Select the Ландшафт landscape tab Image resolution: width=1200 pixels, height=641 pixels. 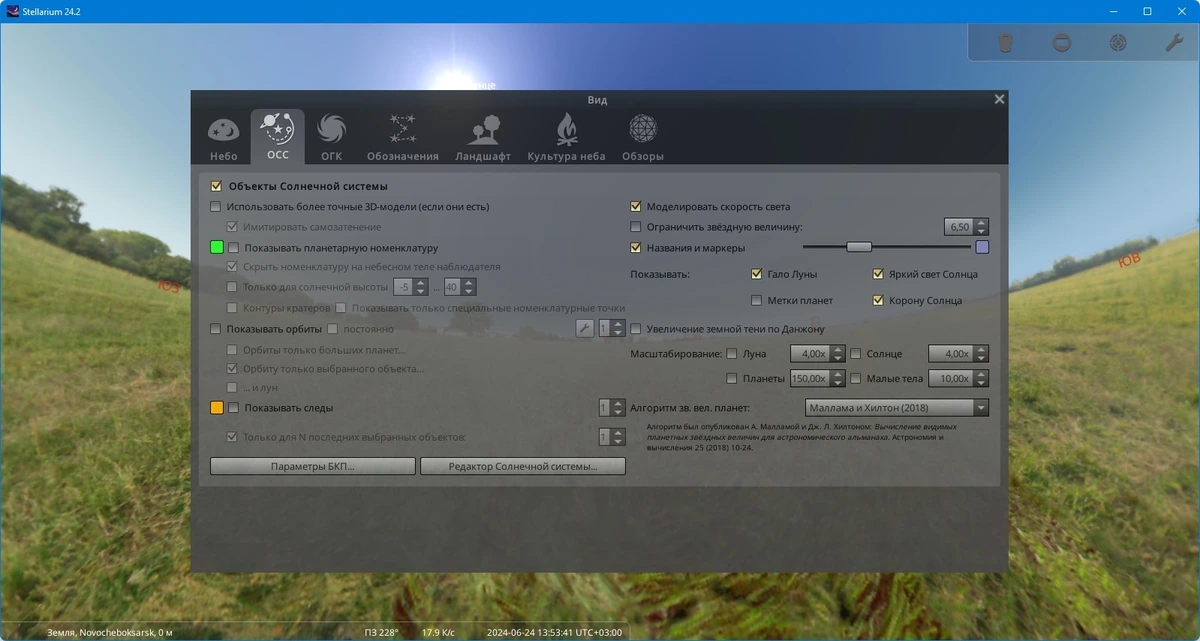point(483,137)
